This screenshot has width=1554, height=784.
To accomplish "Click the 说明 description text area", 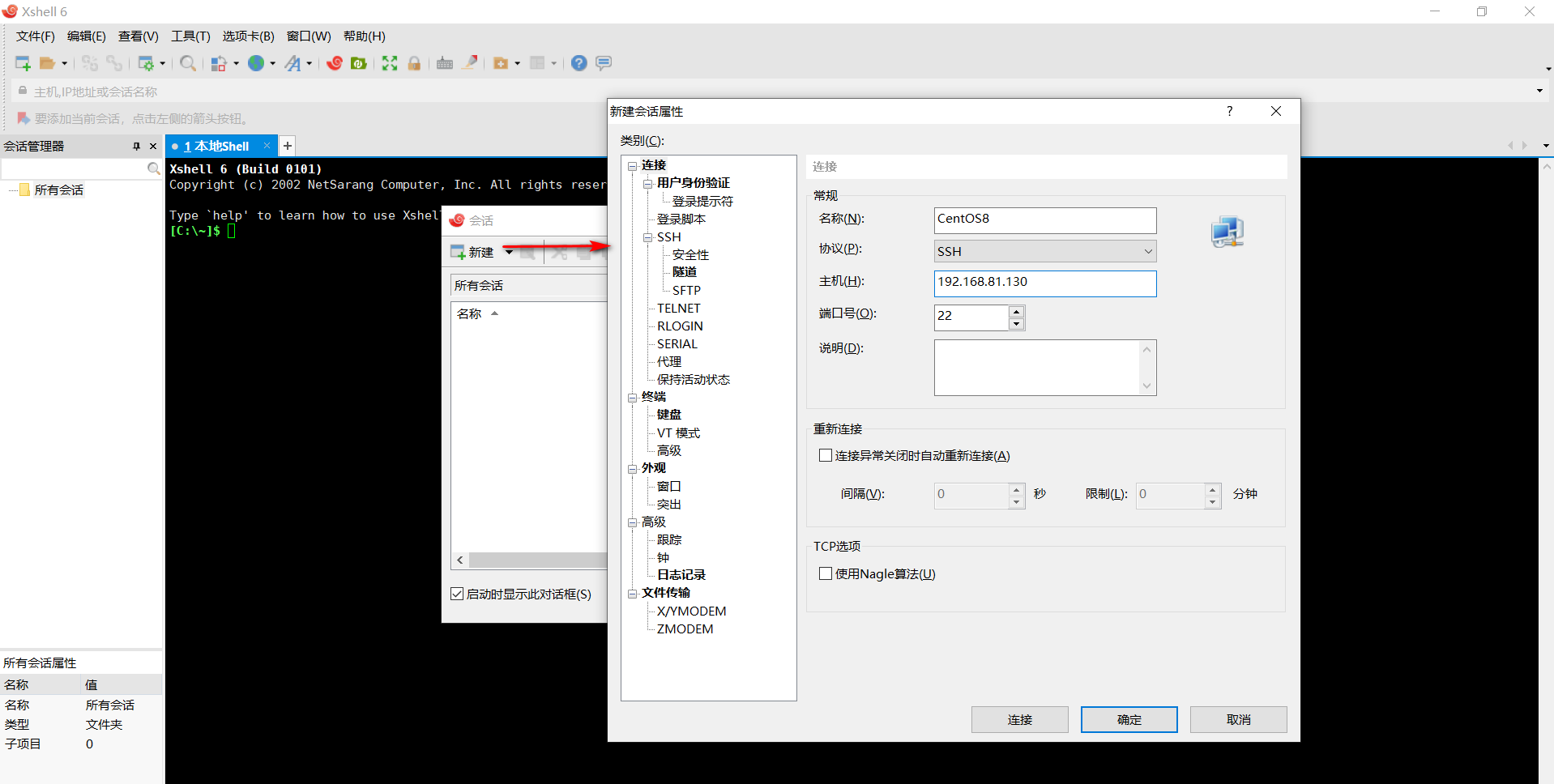I will [1045, 368].
